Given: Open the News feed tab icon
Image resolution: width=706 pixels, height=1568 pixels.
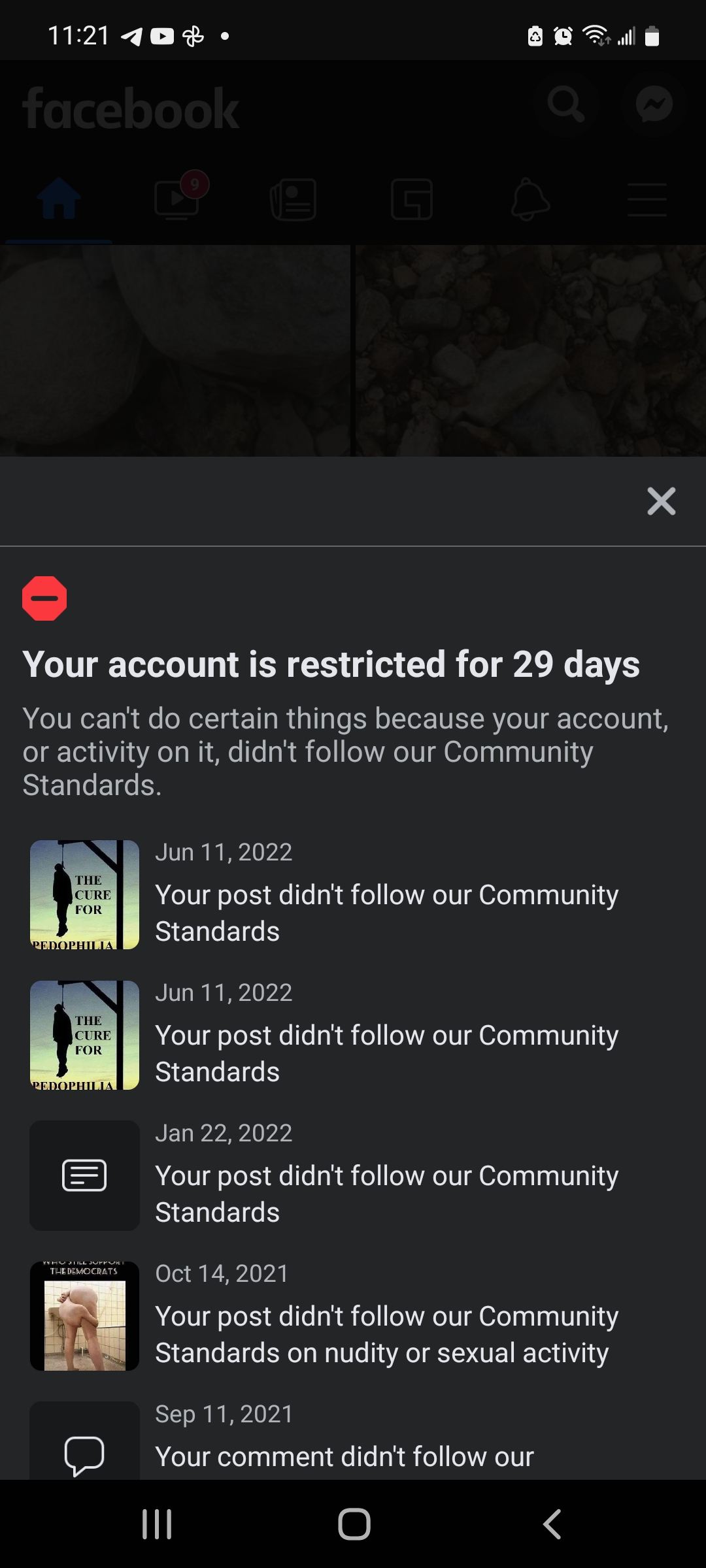Looking at the screenshot, I should pyautogui.click(x=294, y=199).
